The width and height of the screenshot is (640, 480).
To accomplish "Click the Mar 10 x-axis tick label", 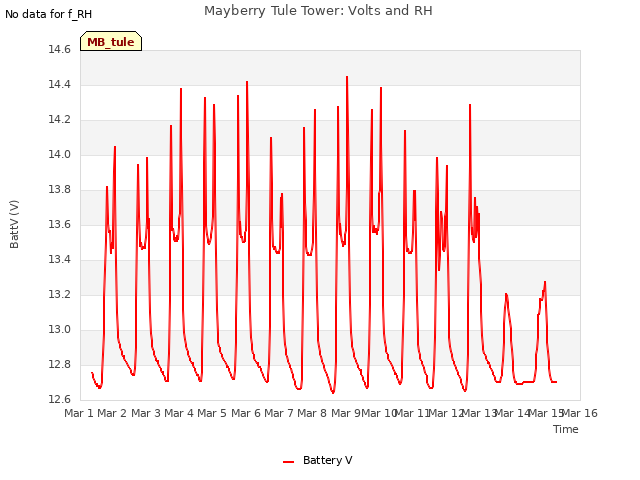I will (379, 413).
